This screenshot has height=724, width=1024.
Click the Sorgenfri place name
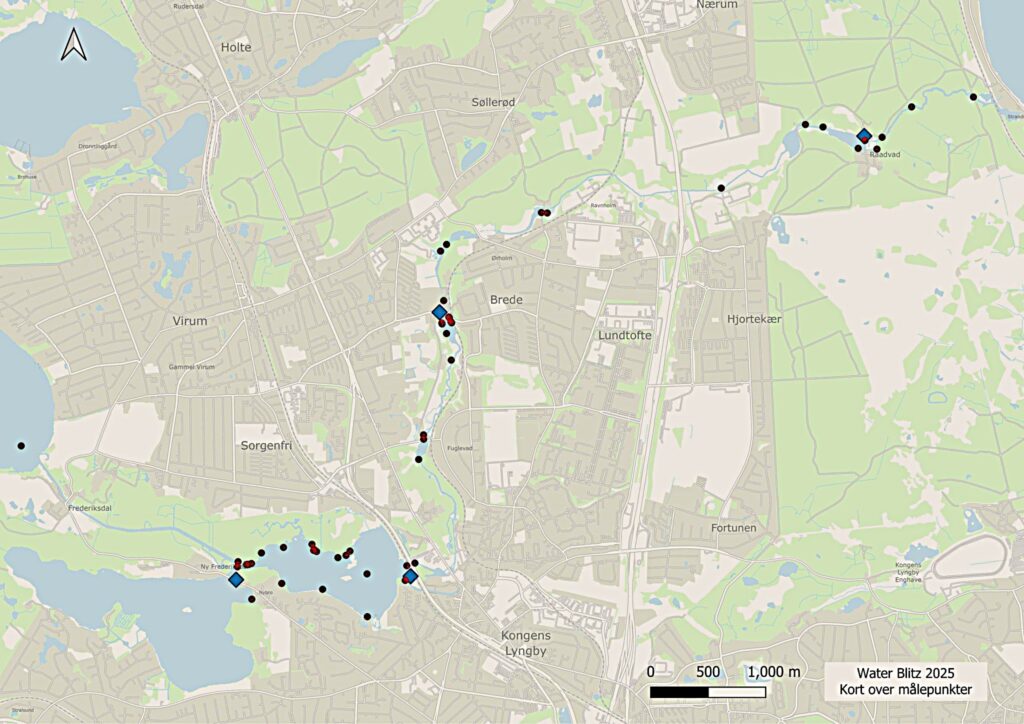[x=265, y=443]
